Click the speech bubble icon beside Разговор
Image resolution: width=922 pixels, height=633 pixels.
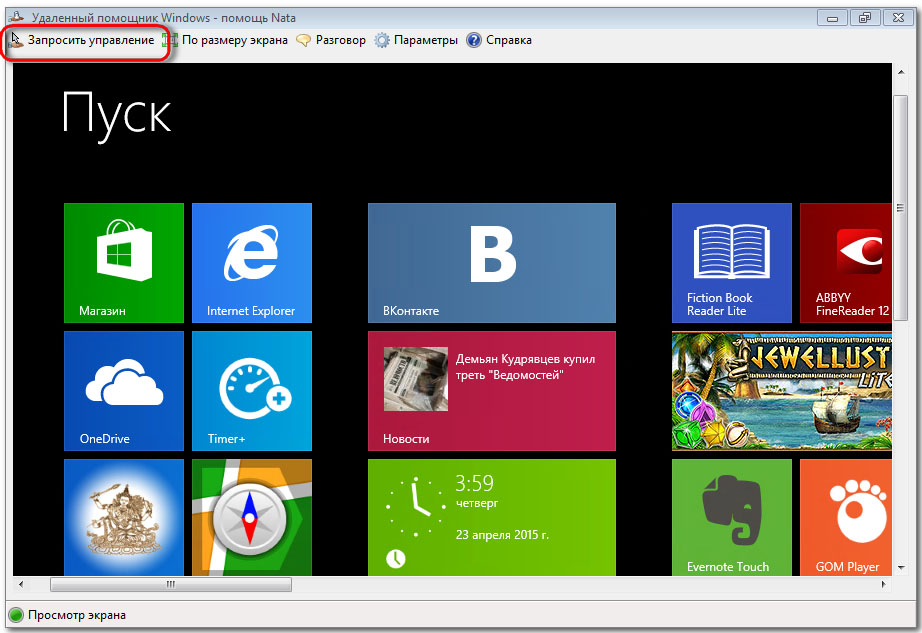303,40
